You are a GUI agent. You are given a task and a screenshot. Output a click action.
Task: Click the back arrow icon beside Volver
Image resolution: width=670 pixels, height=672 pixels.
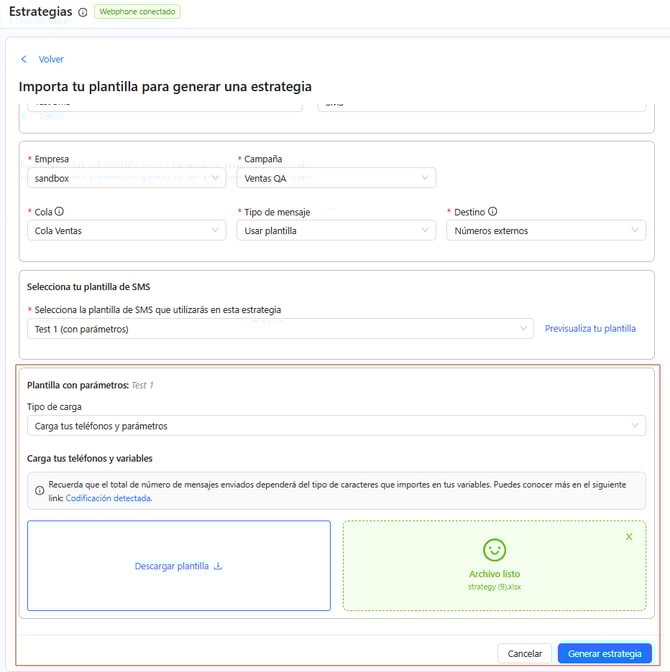click(x=24, y=60)
